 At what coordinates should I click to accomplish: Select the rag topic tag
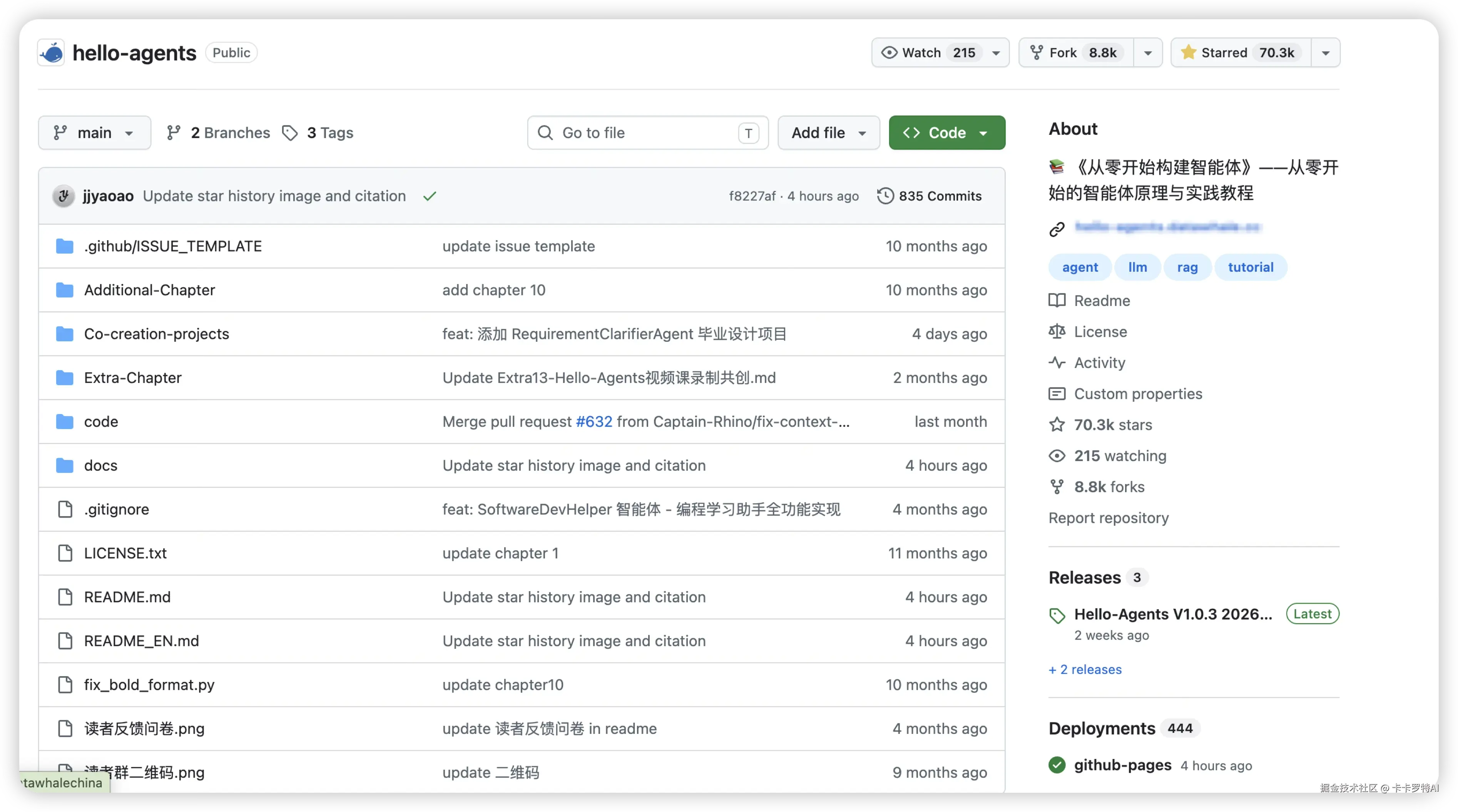click(x=1187, y=267)
